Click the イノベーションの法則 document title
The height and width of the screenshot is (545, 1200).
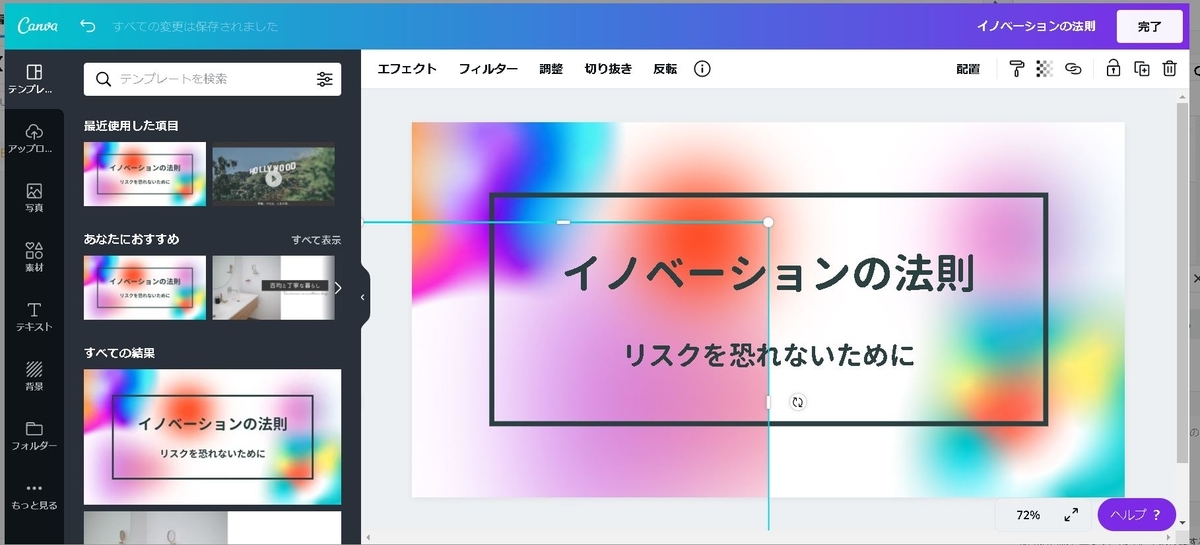1035,27
